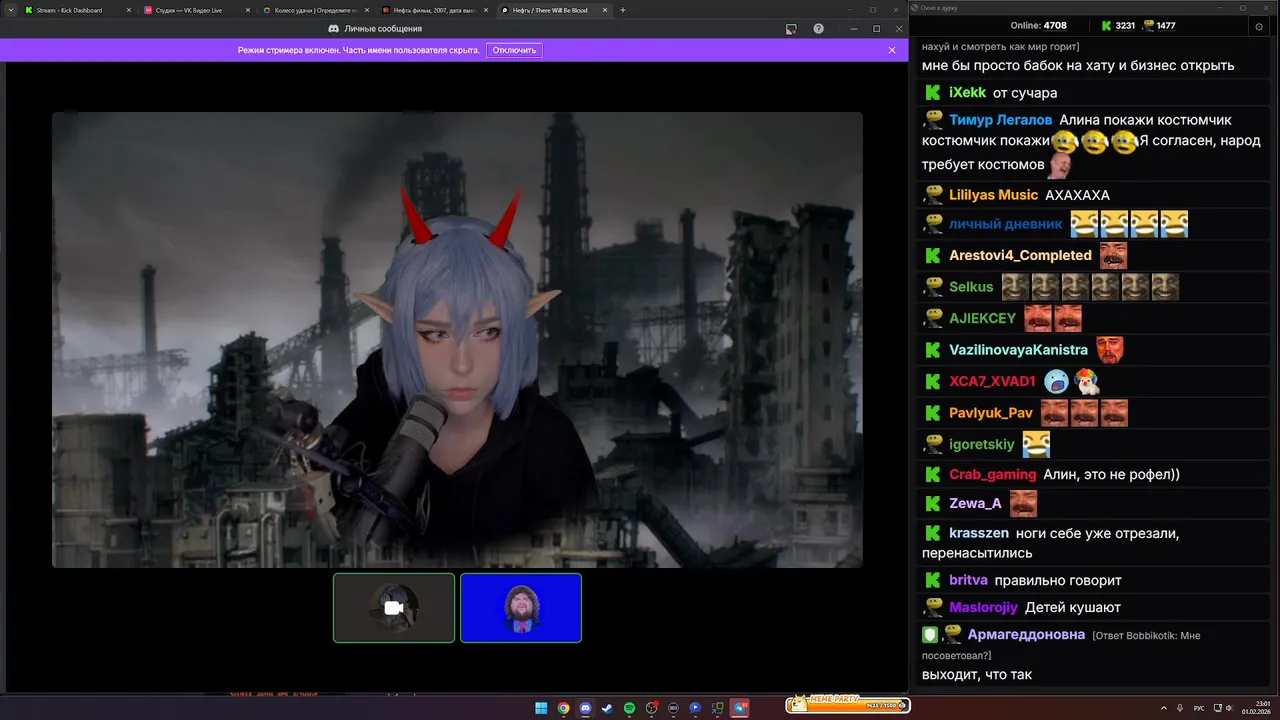Open the volume icon in system tray
Image resolution: width=1280 pixels, height=720 pixels.
(1229, 708)
